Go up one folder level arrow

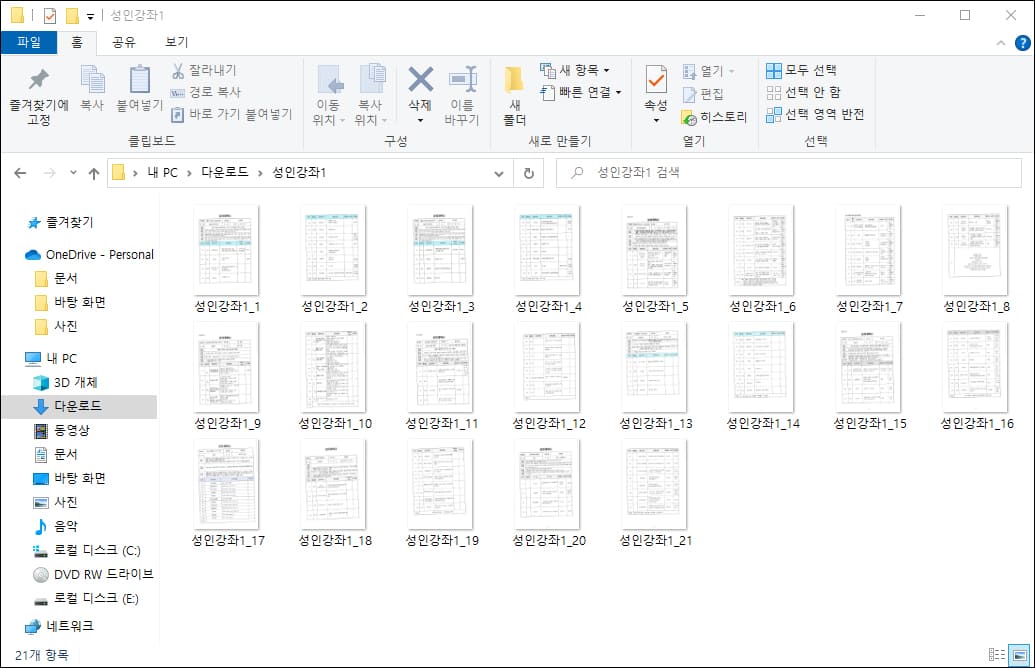click(94, 173)
